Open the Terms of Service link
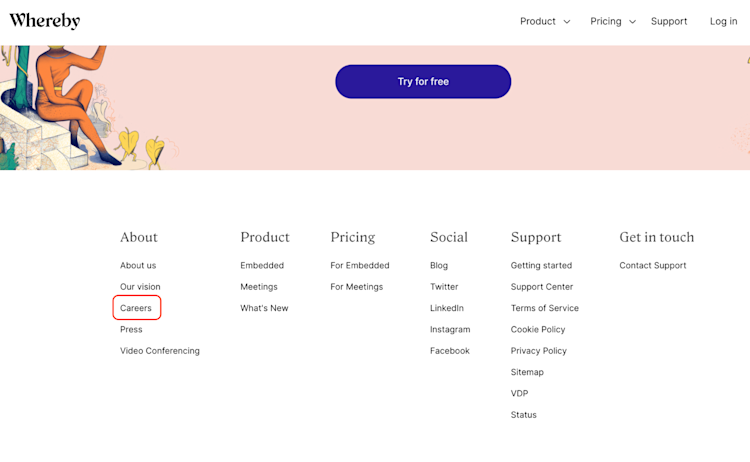 (544, 308)
